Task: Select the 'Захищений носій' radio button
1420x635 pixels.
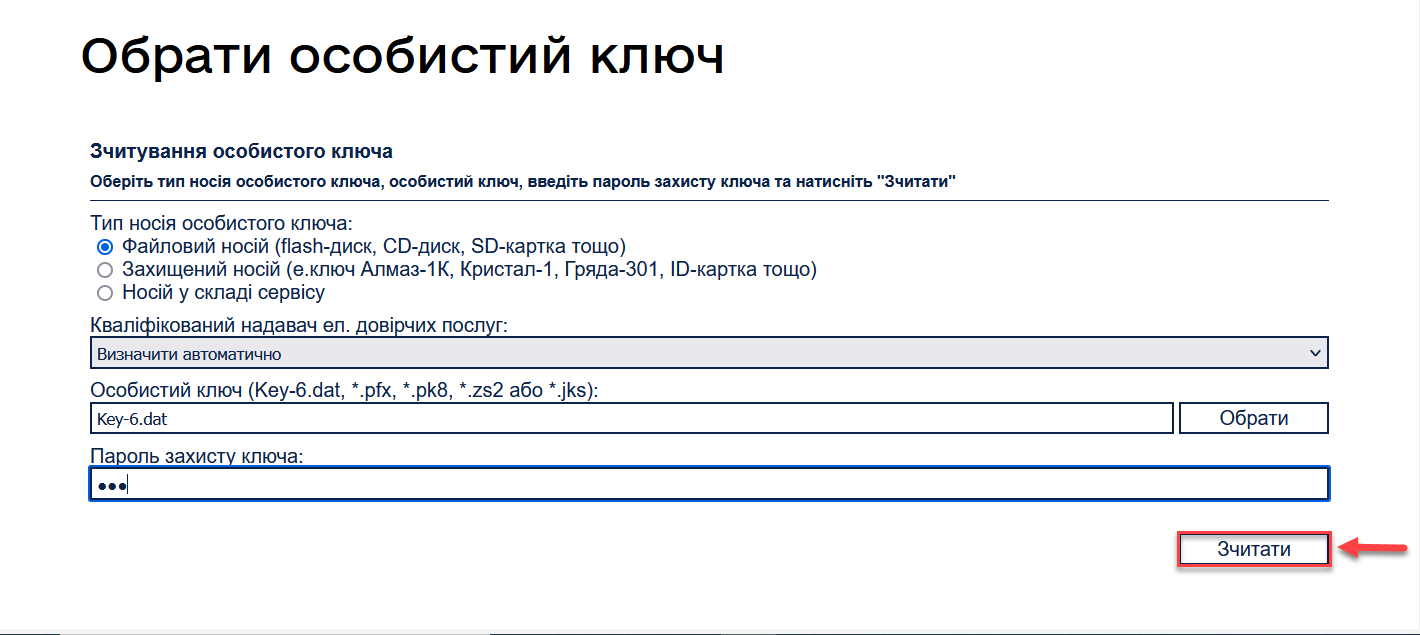Action: 104,270
